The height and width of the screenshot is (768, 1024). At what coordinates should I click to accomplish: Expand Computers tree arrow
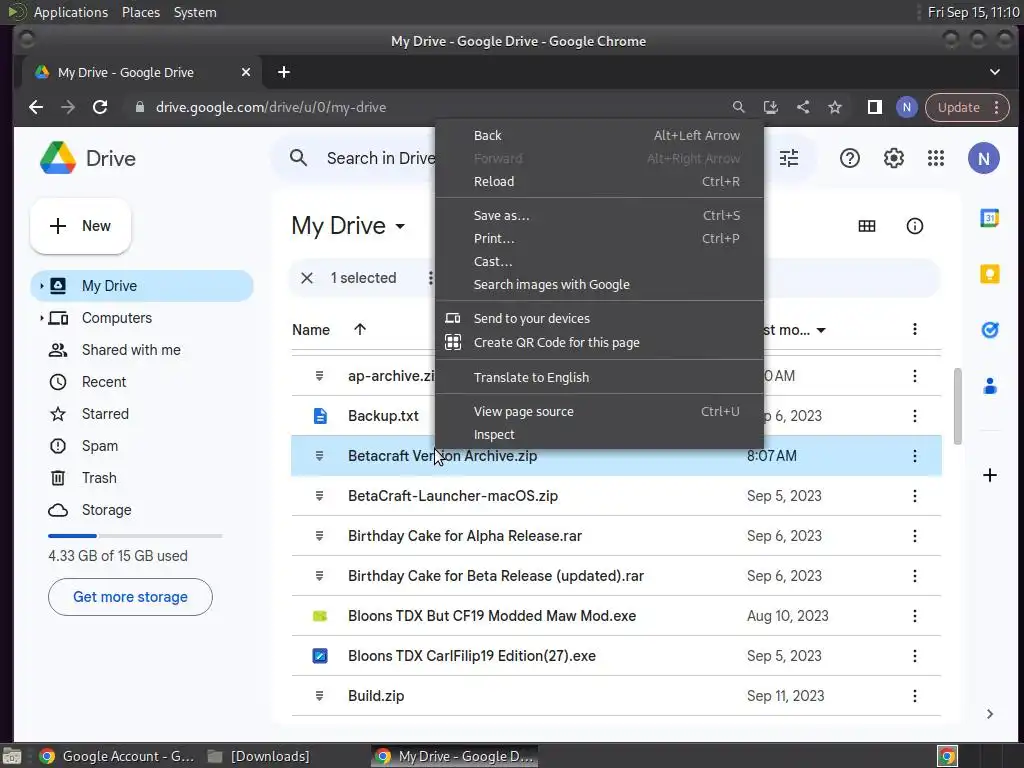pyautogui.click(x=41, y=318)
